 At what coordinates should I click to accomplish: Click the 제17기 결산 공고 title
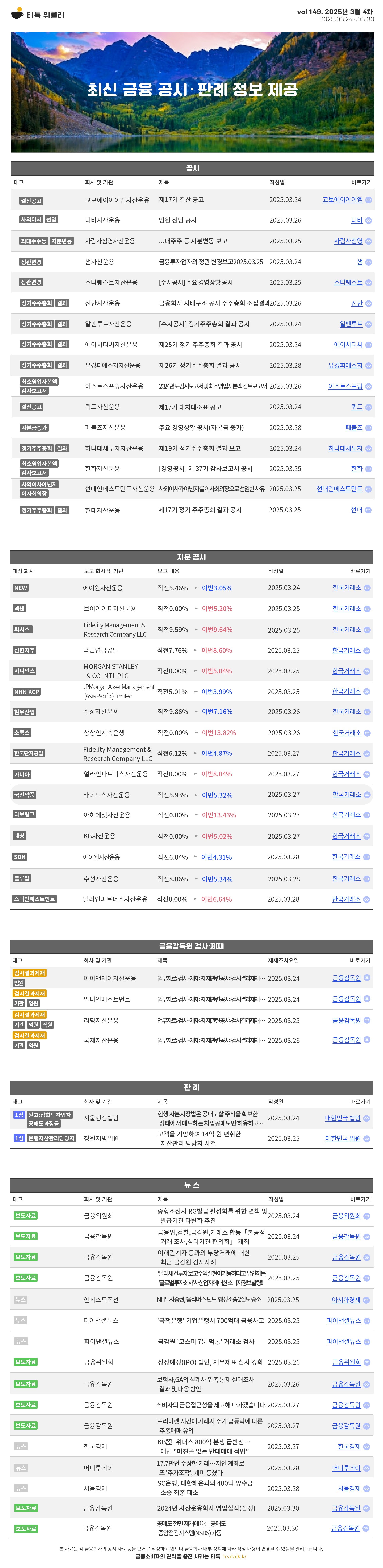(x=182, y=200)
